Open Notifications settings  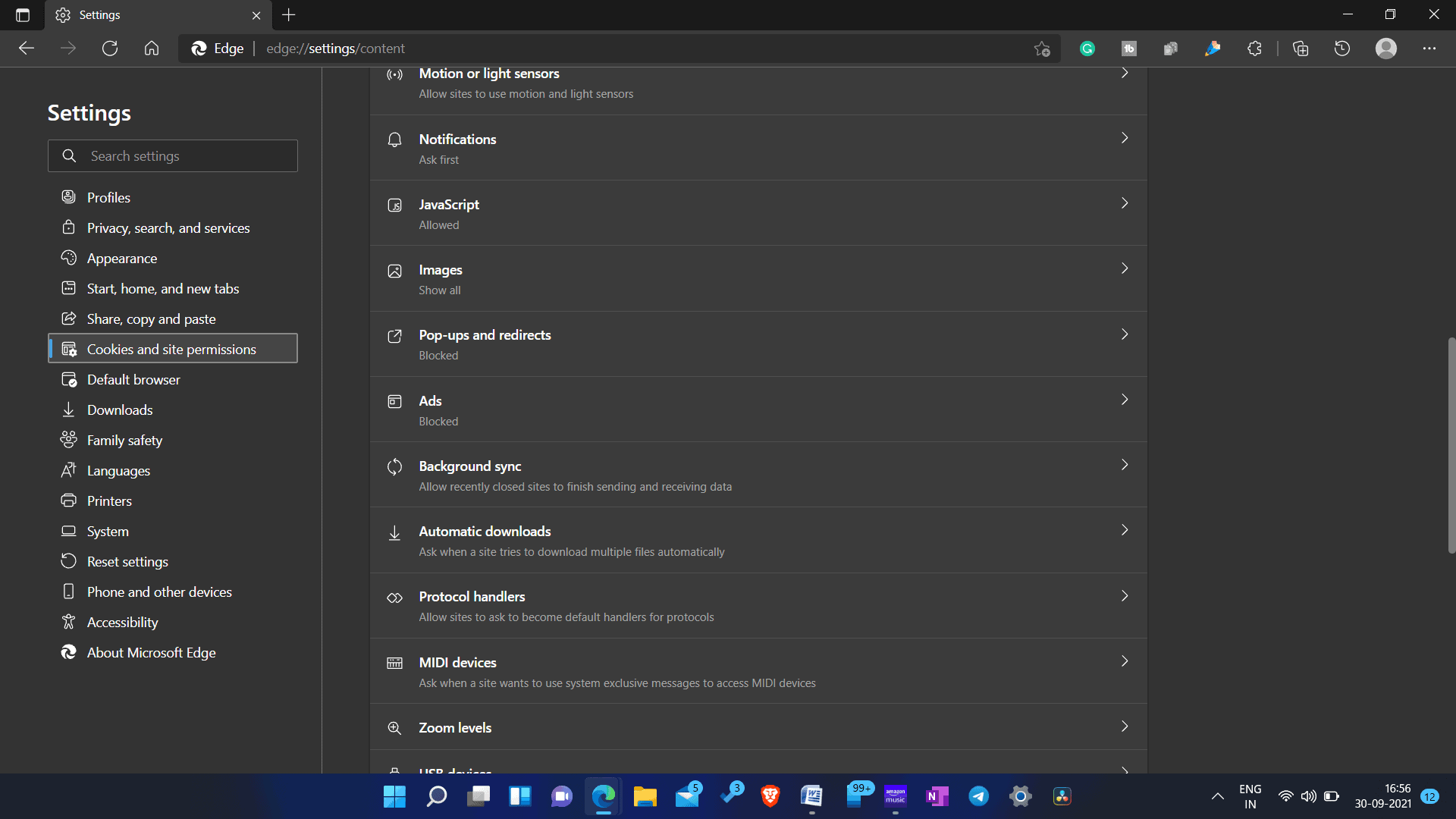click(x=758, y=147)
